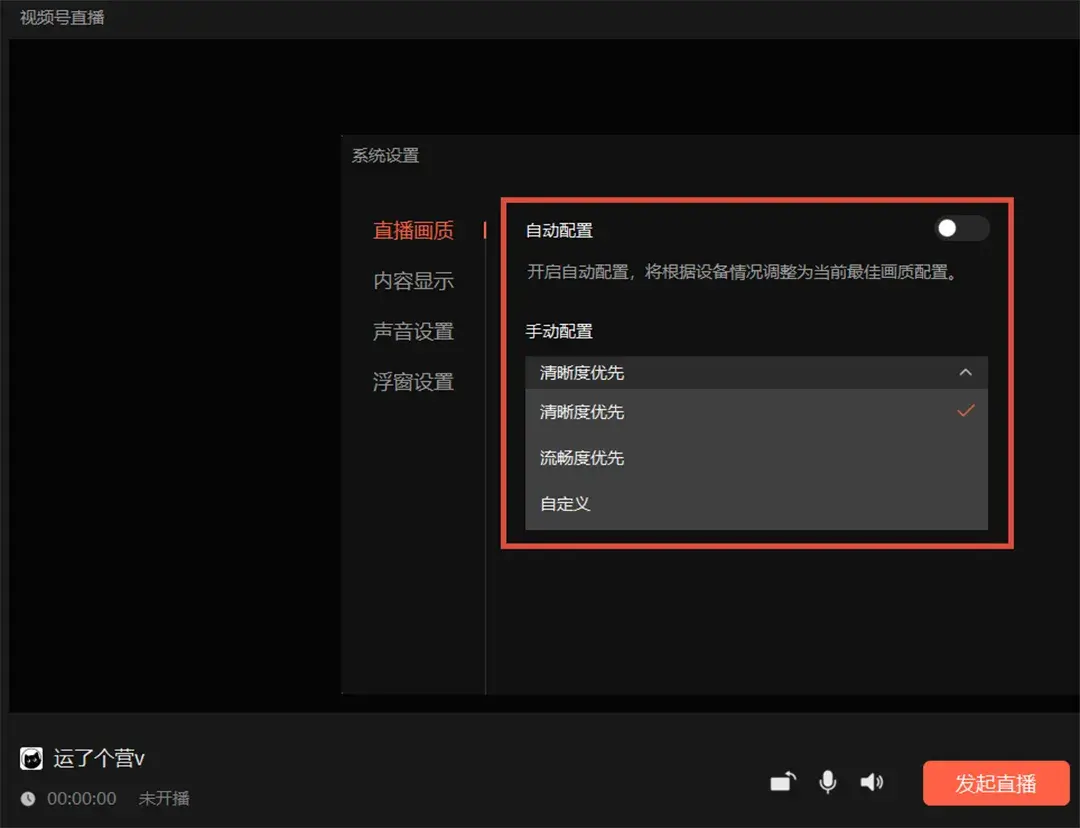Viewport: 1080px width, 828px height.
Task: Click the username 运了个营v
Action: [x=99, y=759]
